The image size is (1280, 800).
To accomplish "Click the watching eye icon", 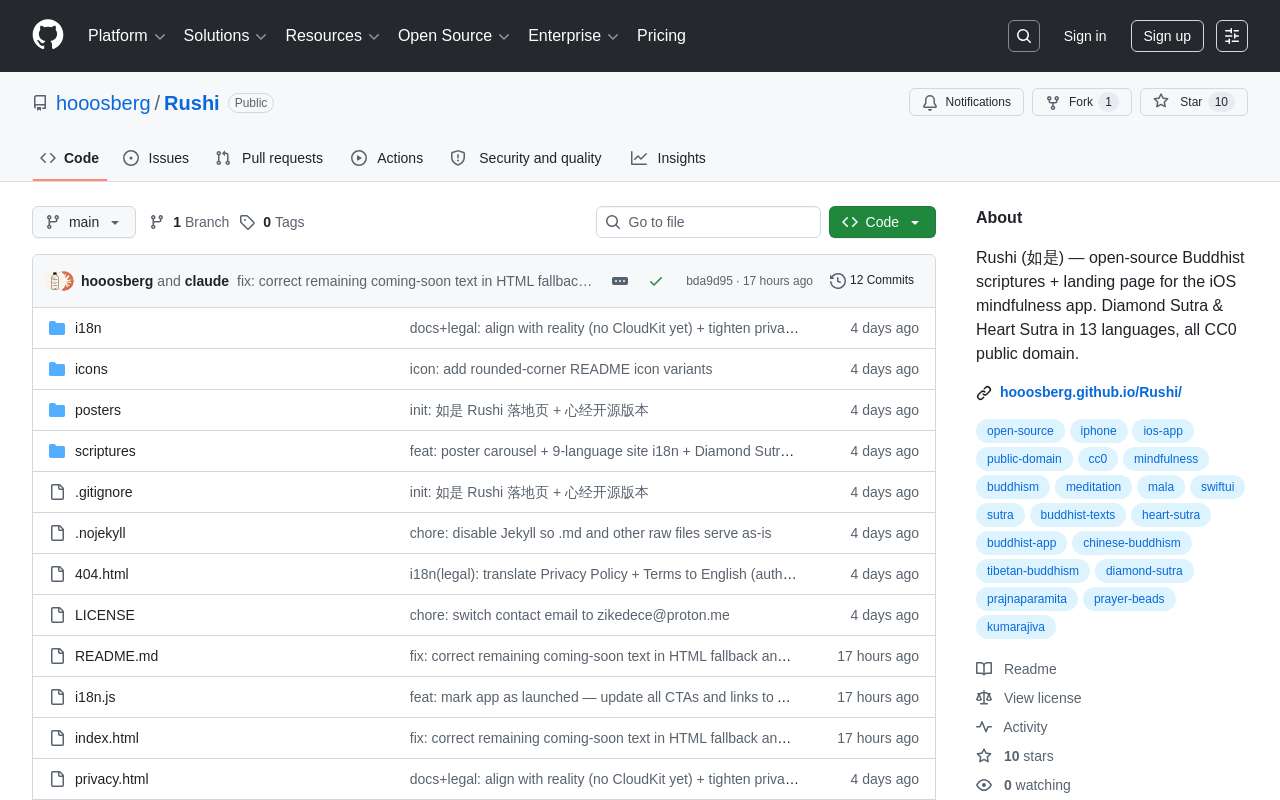I will [x=984, y=785].
